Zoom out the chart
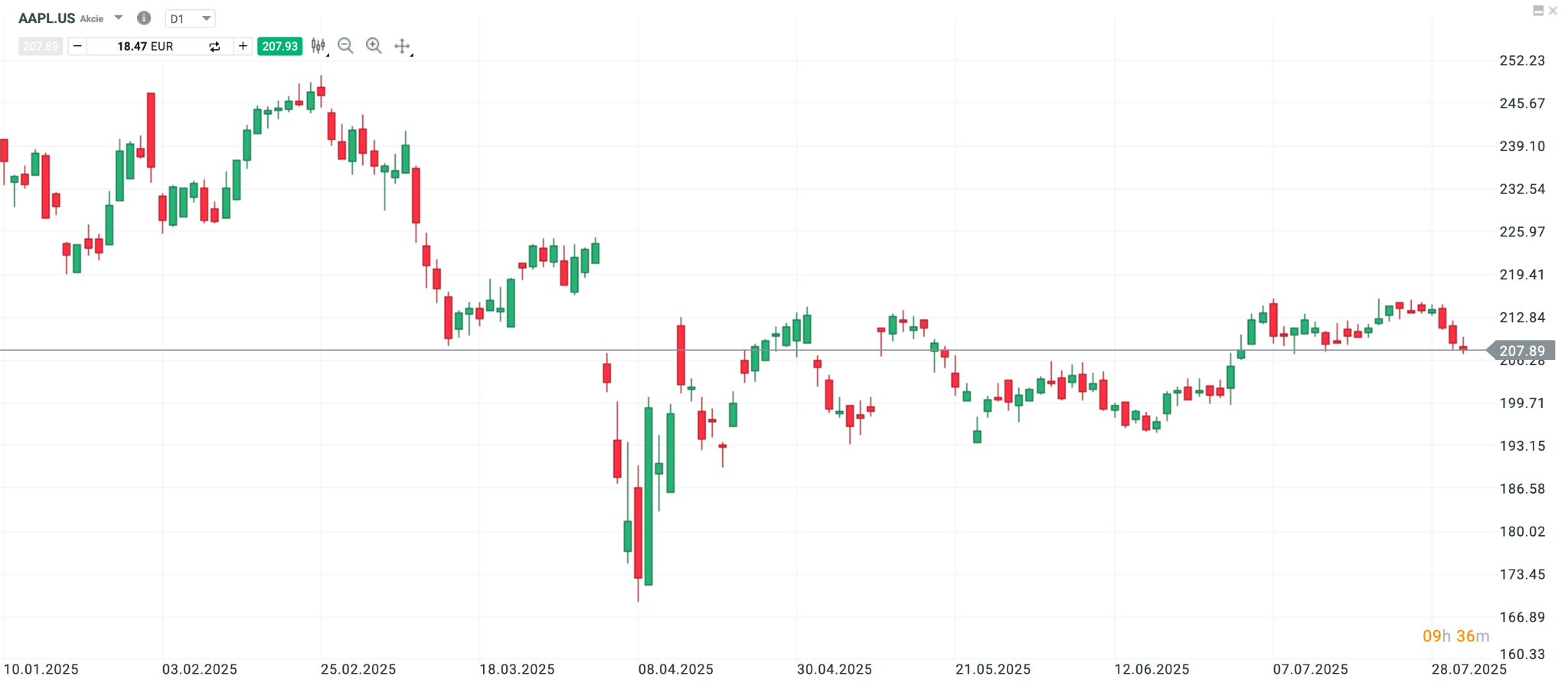The height and width of the screenshot is (686, 1568). point(345,46)
